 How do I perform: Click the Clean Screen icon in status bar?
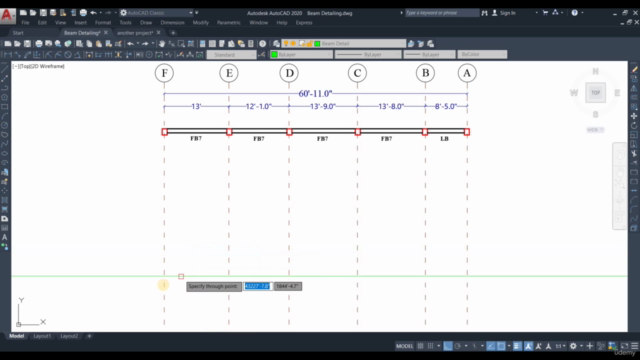tap(624, 346)
